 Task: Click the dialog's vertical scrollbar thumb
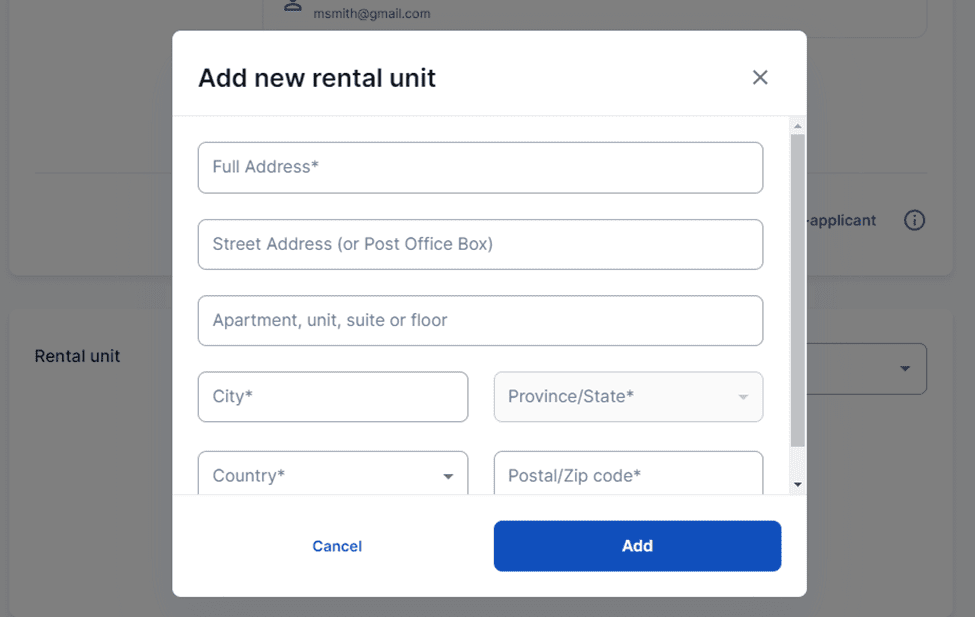797,290
